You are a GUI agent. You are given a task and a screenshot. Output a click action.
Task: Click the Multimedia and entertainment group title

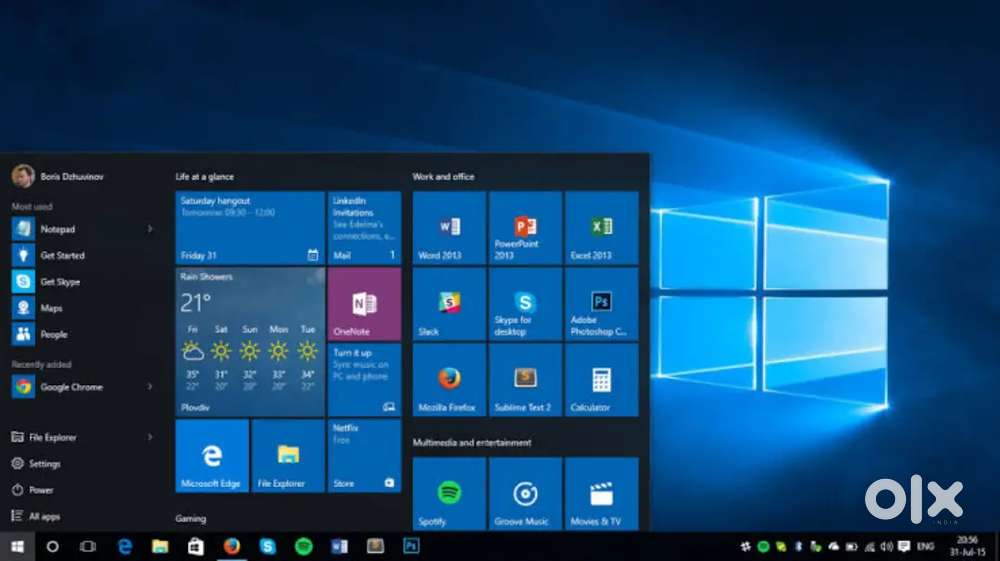[x=472, y=442]
